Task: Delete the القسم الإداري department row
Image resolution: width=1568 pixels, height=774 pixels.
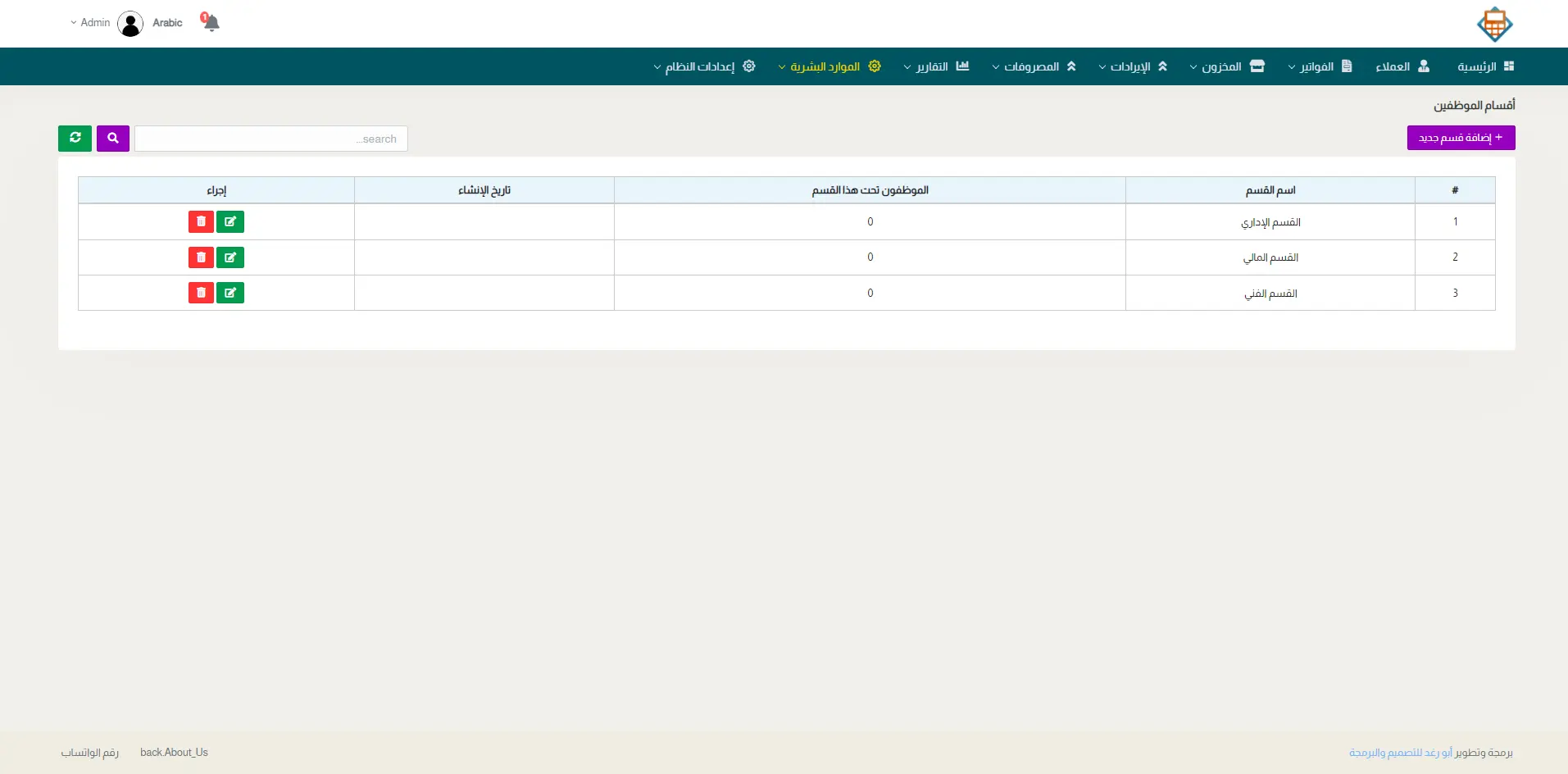Action: coord(201,222)
